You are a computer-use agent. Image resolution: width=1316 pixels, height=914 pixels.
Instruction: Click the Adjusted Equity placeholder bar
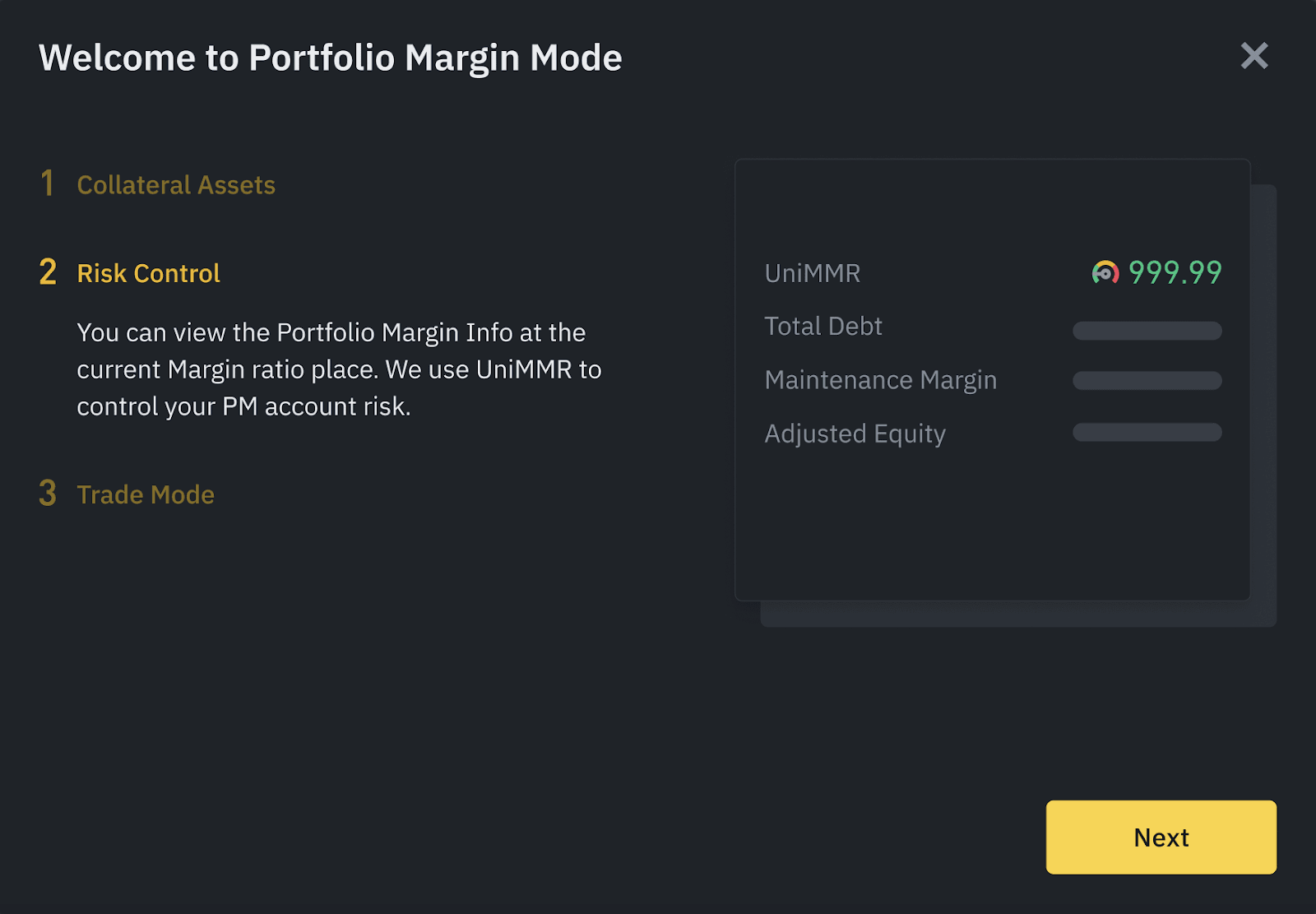tap(1147, 433)
